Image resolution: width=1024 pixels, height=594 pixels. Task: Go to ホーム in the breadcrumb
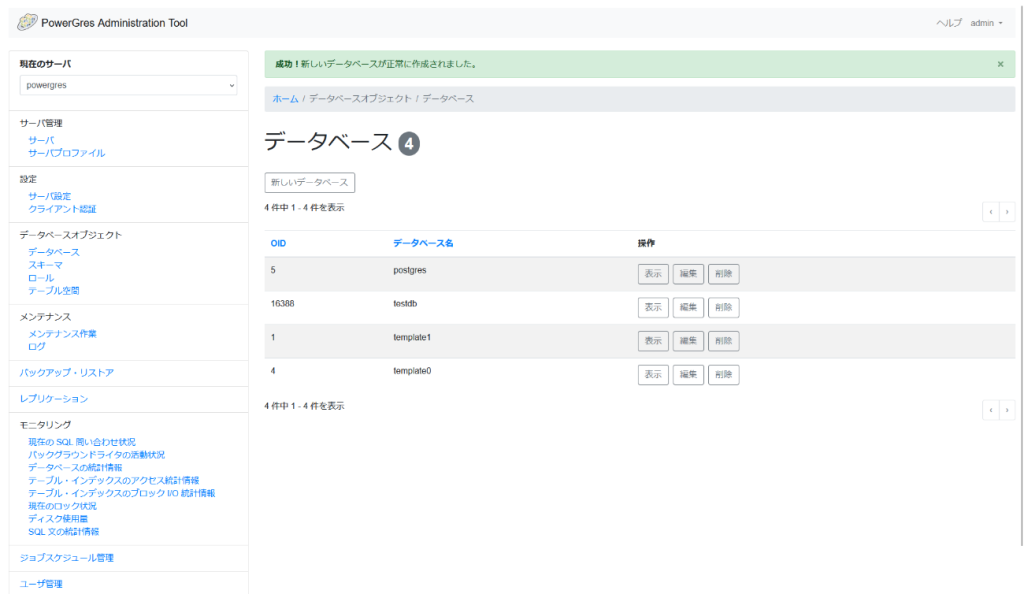tap(285, 99)
